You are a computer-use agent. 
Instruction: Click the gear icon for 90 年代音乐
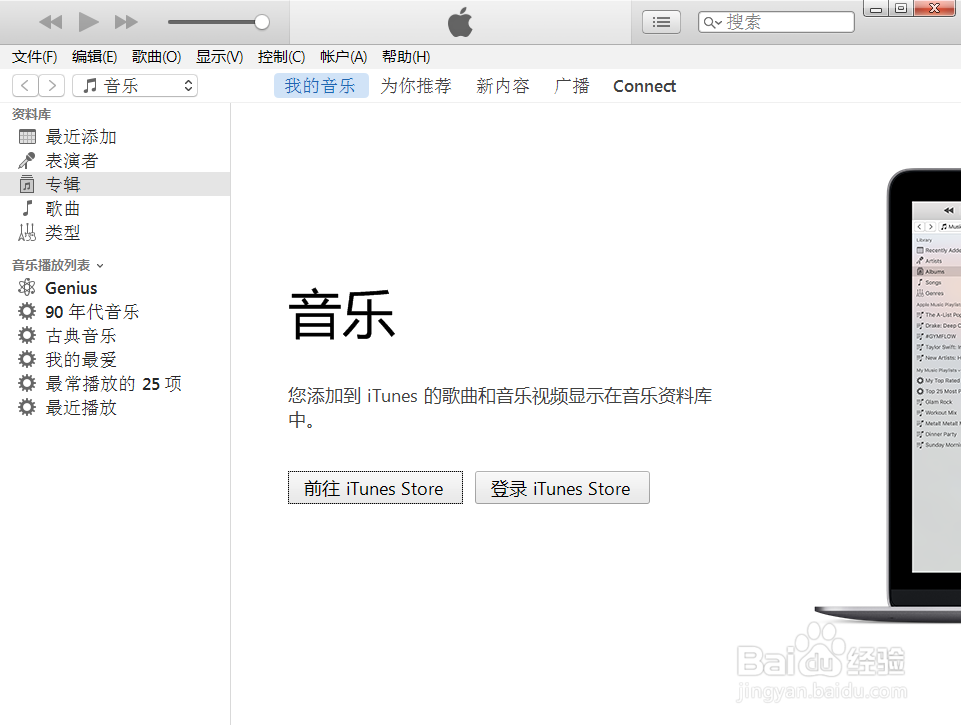point(27,311)
